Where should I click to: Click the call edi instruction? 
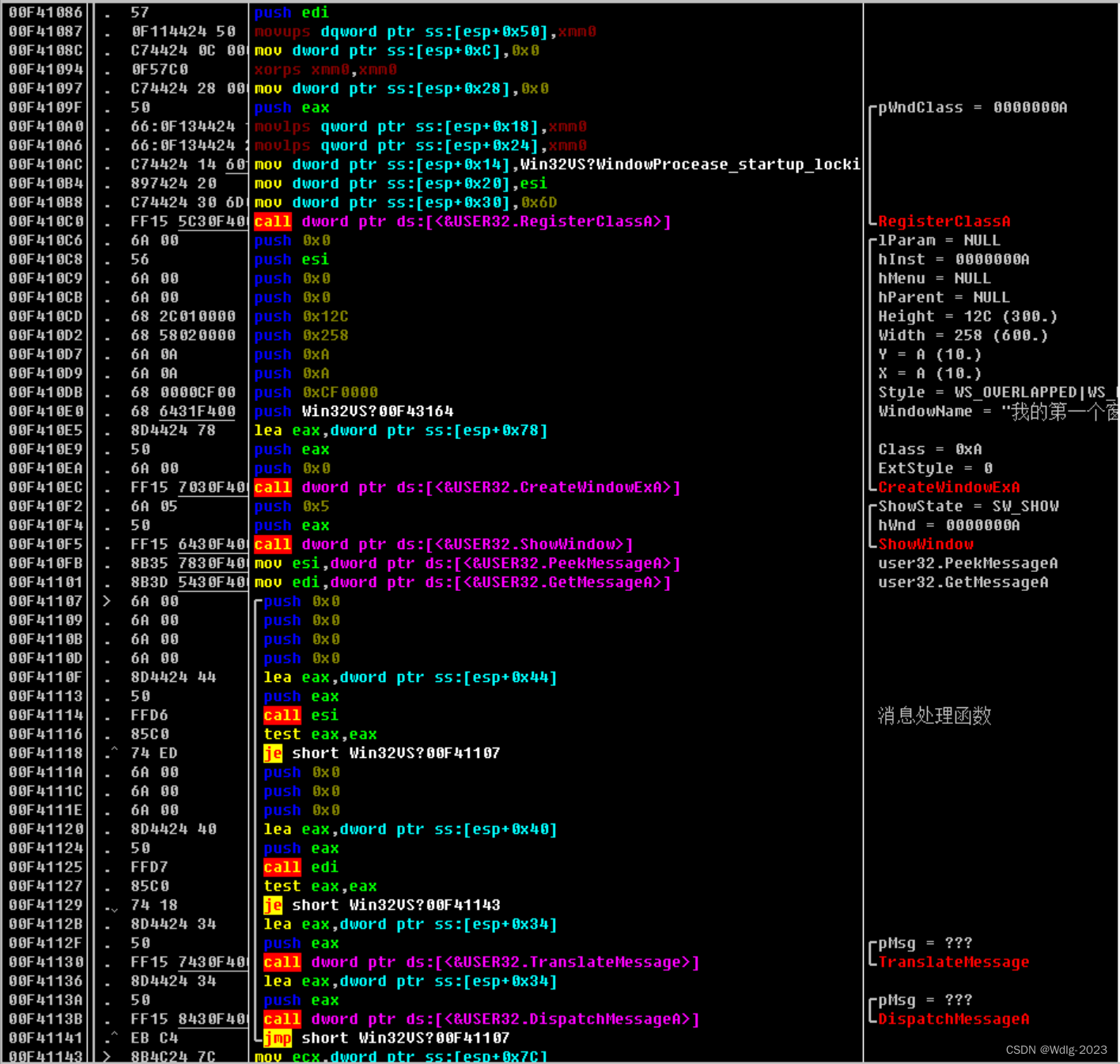[x=301, y=867]
